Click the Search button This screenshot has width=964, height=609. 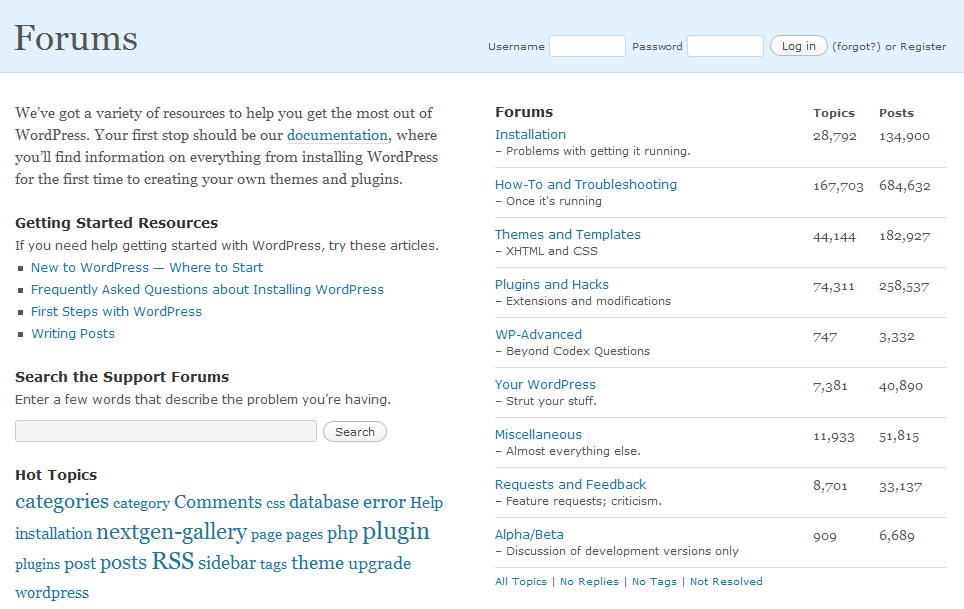coord(355,431)
